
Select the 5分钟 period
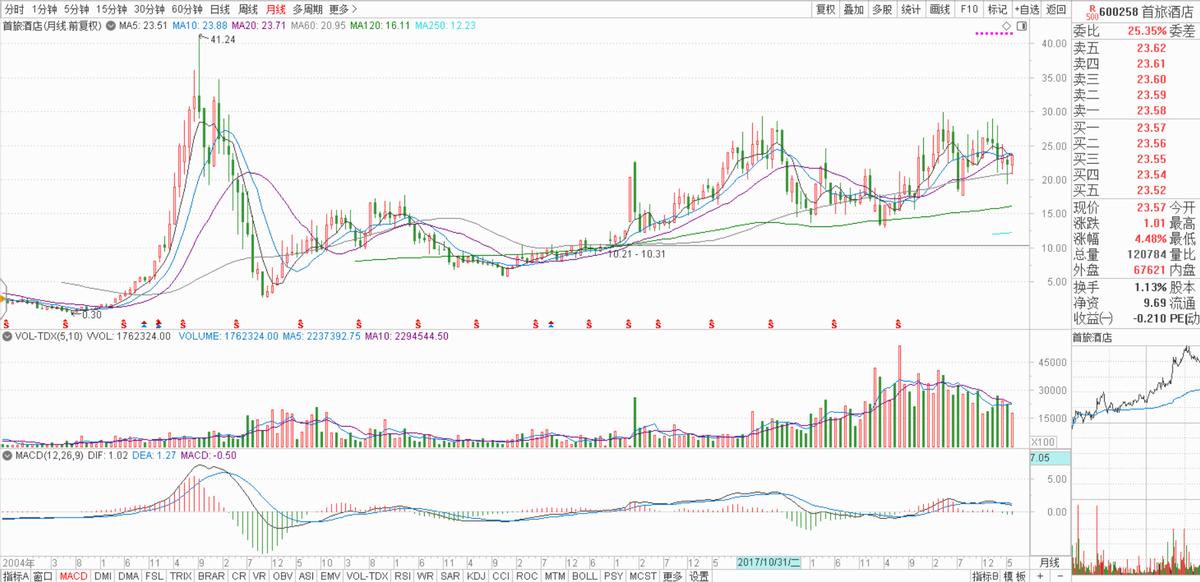coord(76,8)
